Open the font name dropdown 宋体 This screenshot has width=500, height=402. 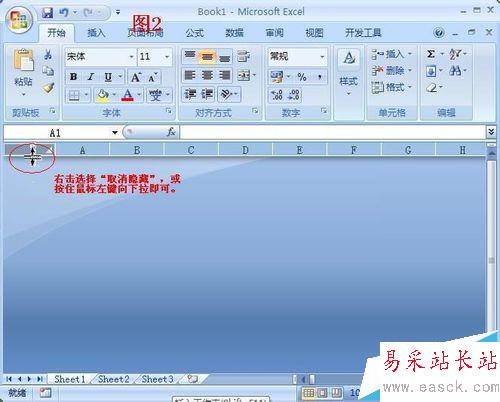tap(131, 57)
